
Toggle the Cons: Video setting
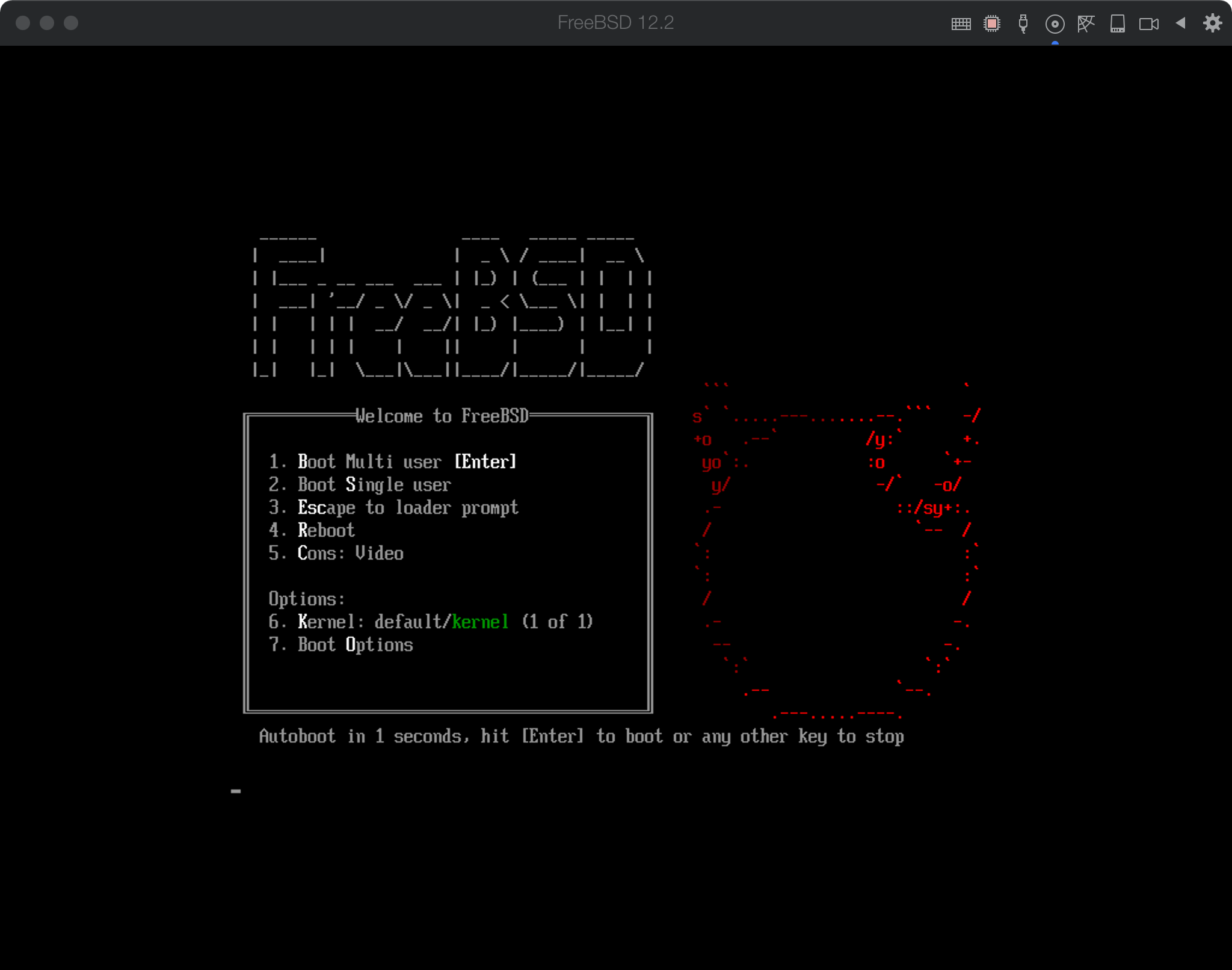336,553
